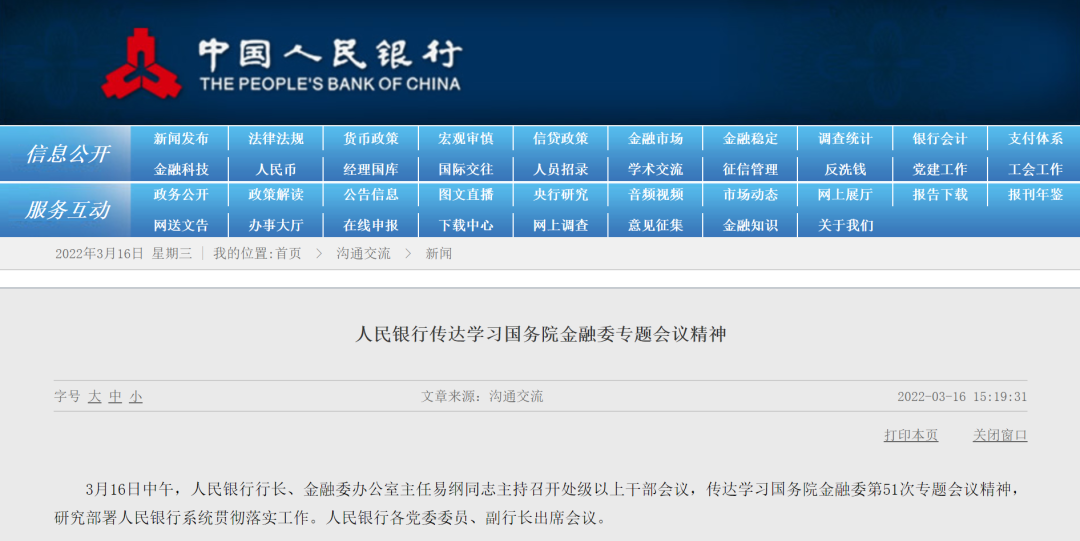Set font size to large (大)

95,397
